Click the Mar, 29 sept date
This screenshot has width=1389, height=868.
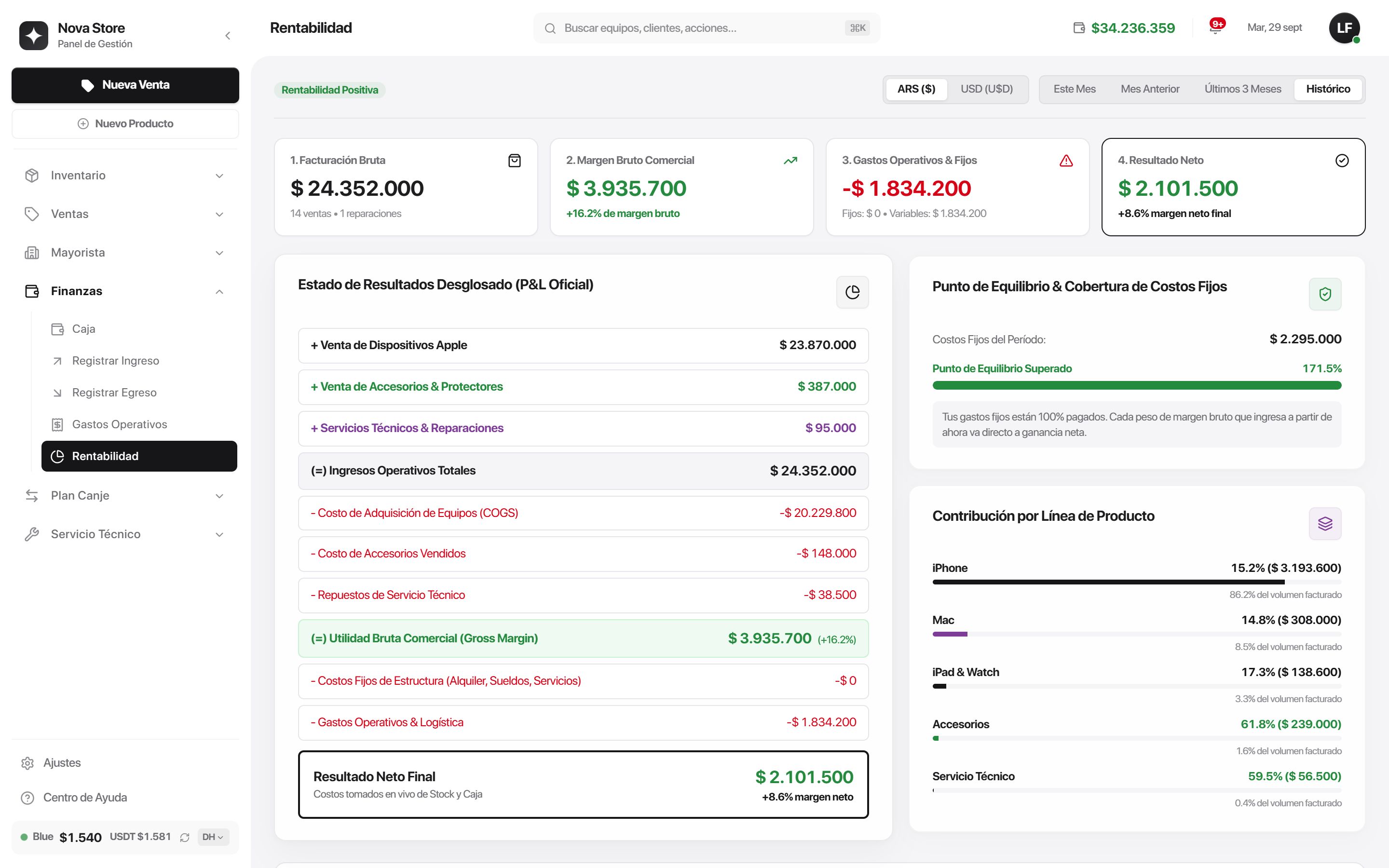pyautogui.click(x=1274, y=27)
